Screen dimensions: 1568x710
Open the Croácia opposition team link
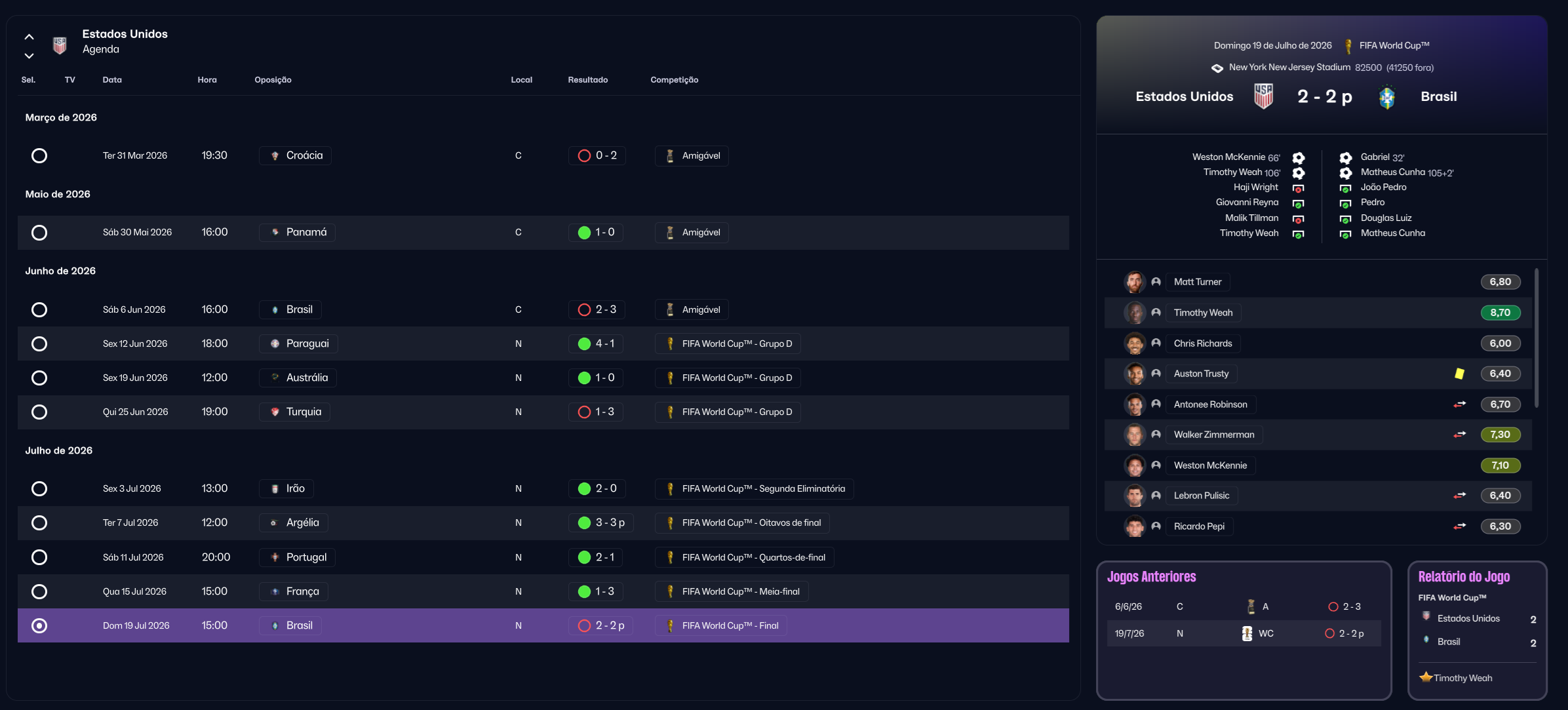click(x=295, y=155)
